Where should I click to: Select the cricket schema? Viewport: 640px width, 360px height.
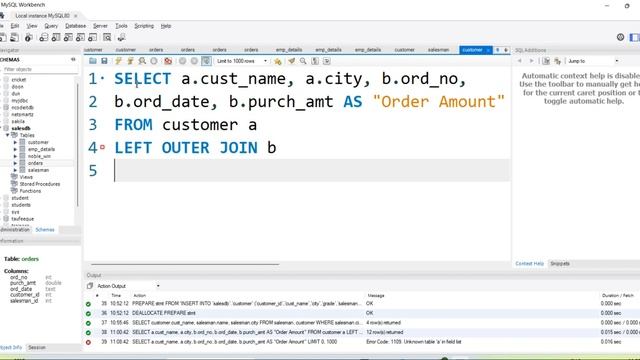19,80
